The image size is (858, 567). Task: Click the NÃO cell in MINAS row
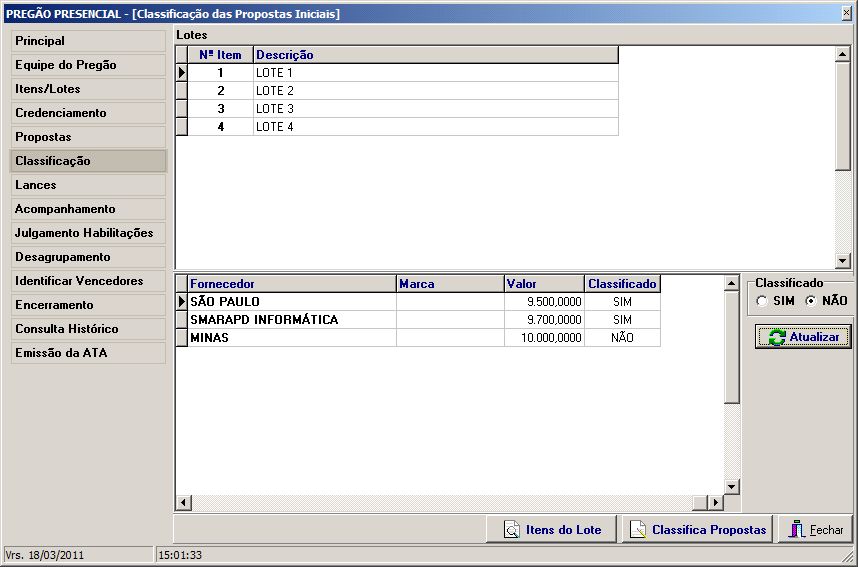[623, 338]
